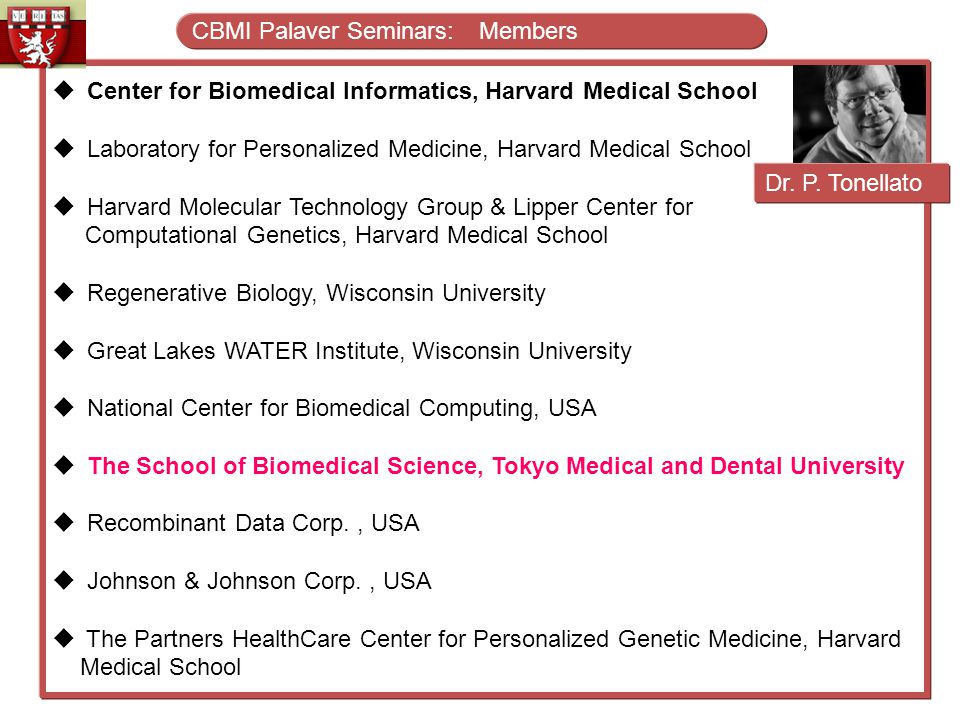
Task: Click the CBMI Palaver Seminars title banner
Action: [x=471, y=31]
